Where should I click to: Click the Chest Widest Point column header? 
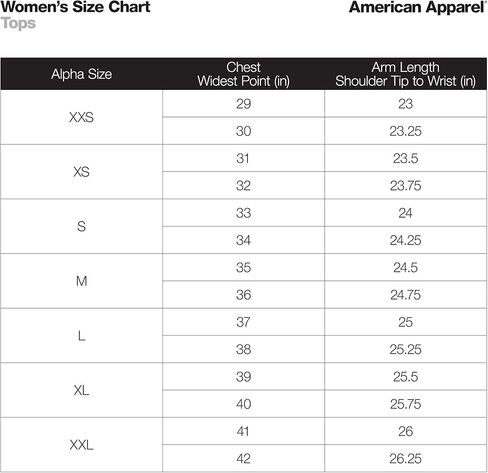243,74
